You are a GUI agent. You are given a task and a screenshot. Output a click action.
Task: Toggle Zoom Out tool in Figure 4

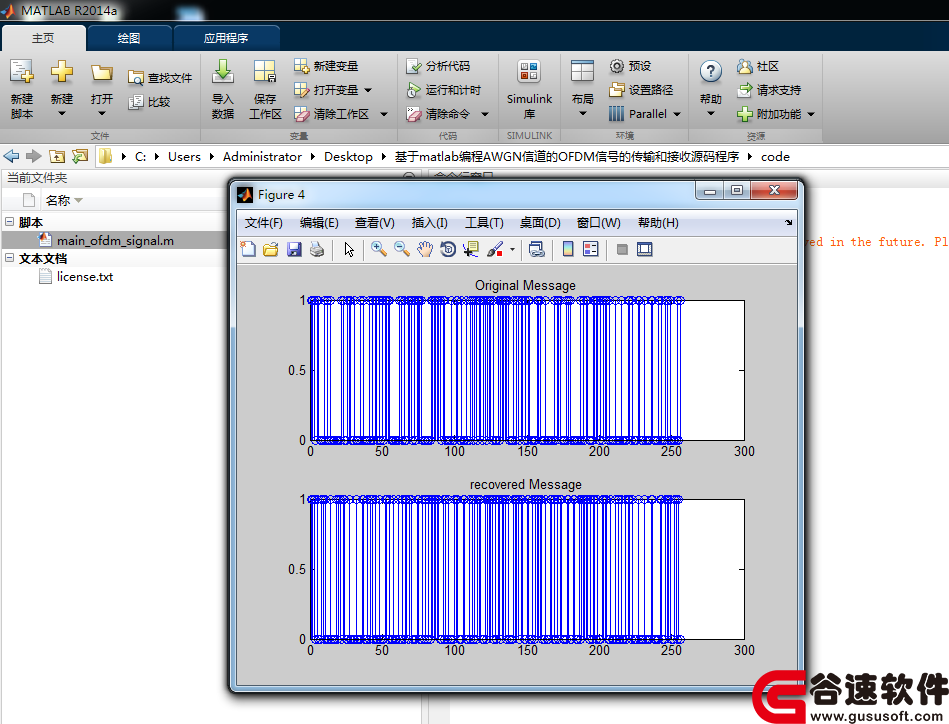402,249
